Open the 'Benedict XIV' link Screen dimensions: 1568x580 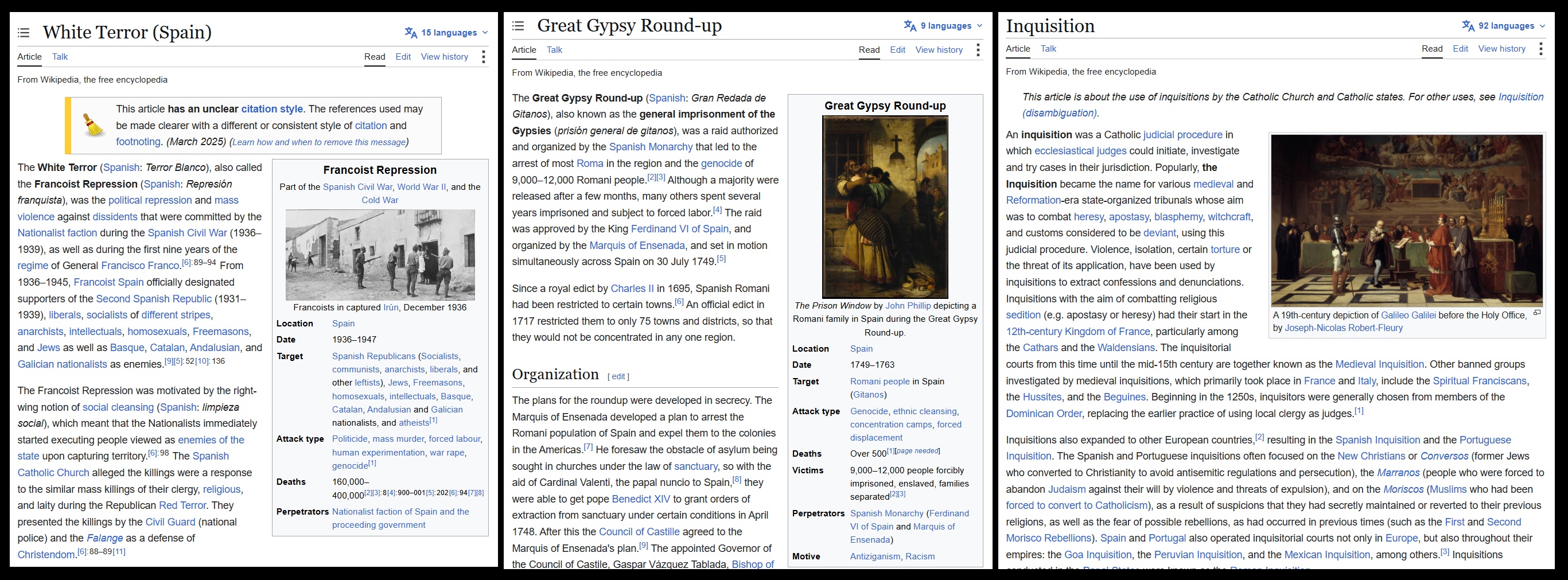click(x=641, y=499)
